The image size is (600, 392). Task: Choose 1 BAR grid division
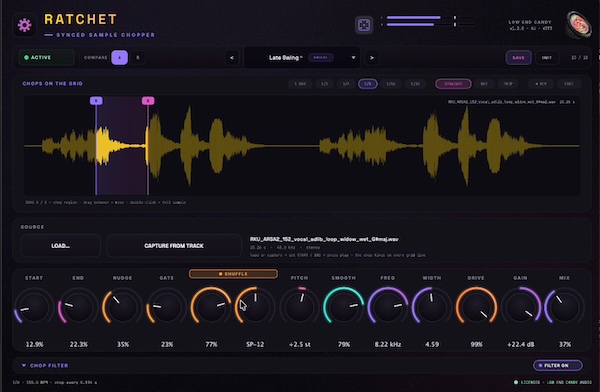coord(300,84)
